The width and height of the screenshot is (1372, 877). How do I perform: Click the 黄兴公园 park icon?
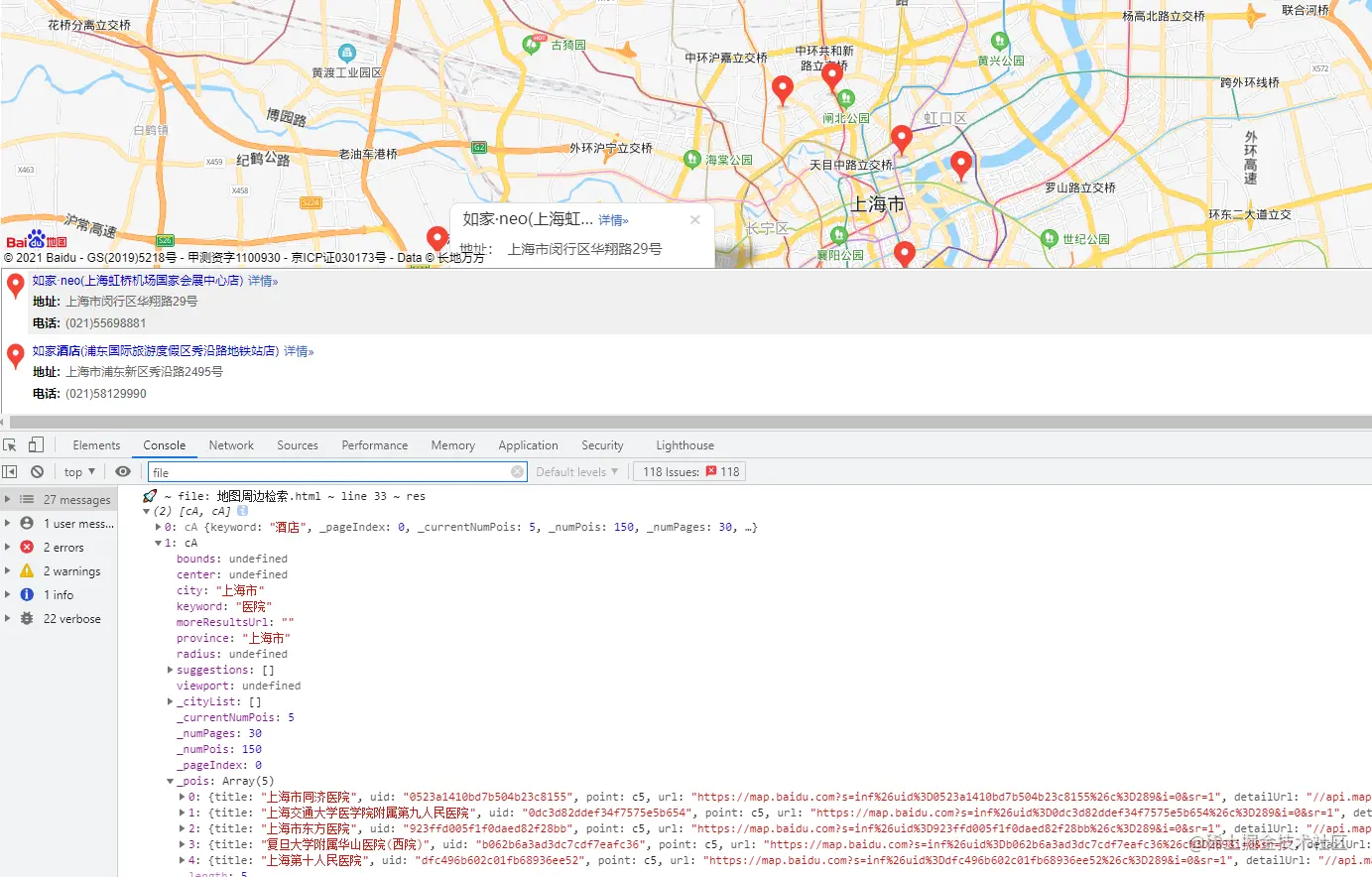tap(1000, 41)
